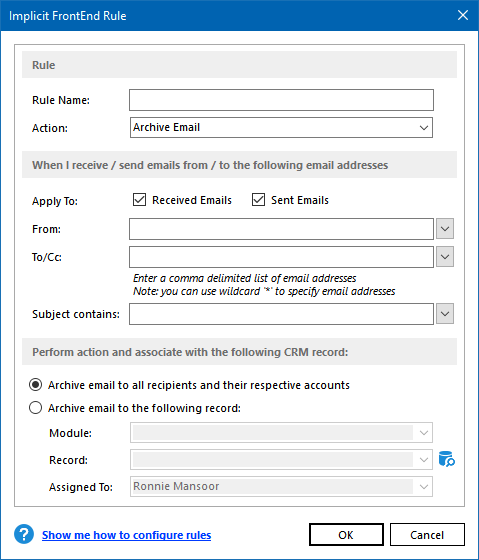Click into the Rule Name text field
Screen dimensions: 479x560
[281, 100]
